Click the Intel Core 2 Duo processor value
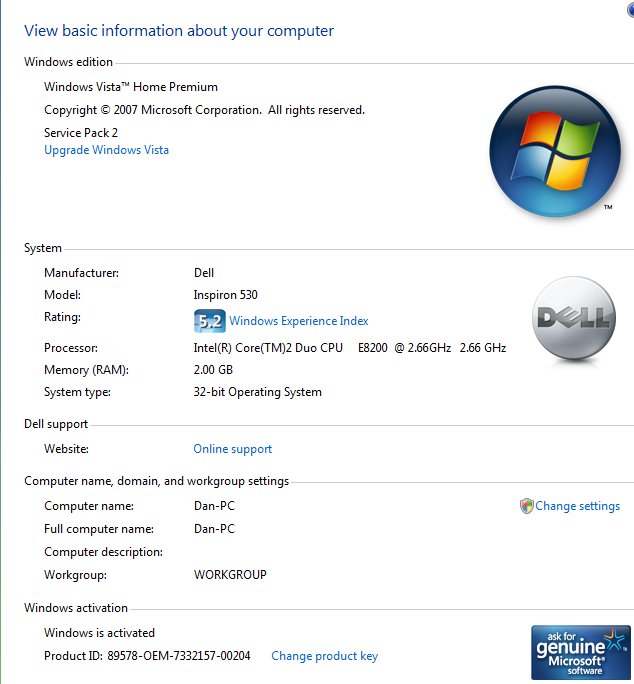This screenshot has width=634, height=684. click(x=350, y=348)
